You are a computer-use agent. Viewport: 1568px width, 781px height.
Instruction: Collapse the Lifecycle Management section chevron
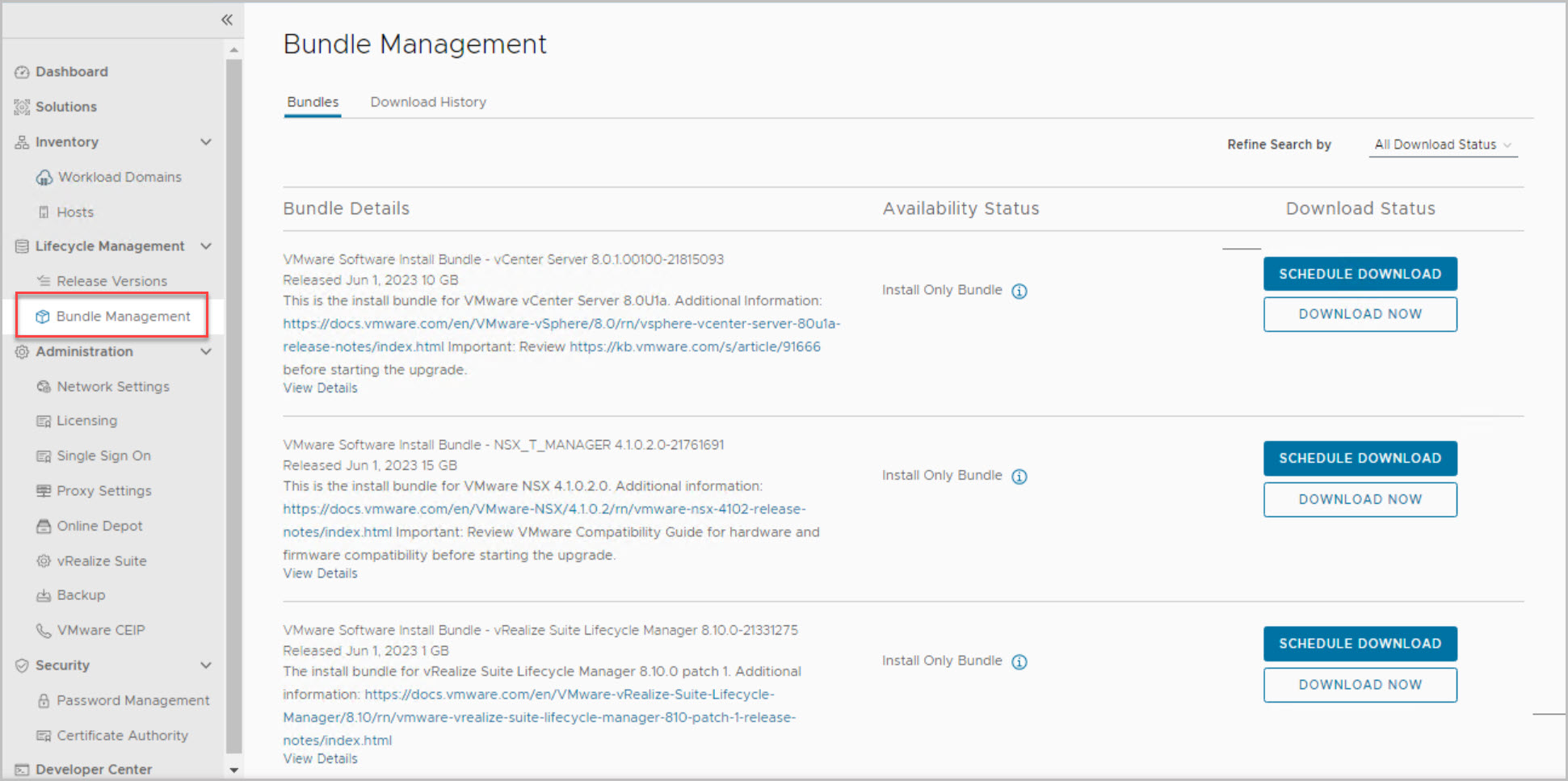(x=206, y=246)
